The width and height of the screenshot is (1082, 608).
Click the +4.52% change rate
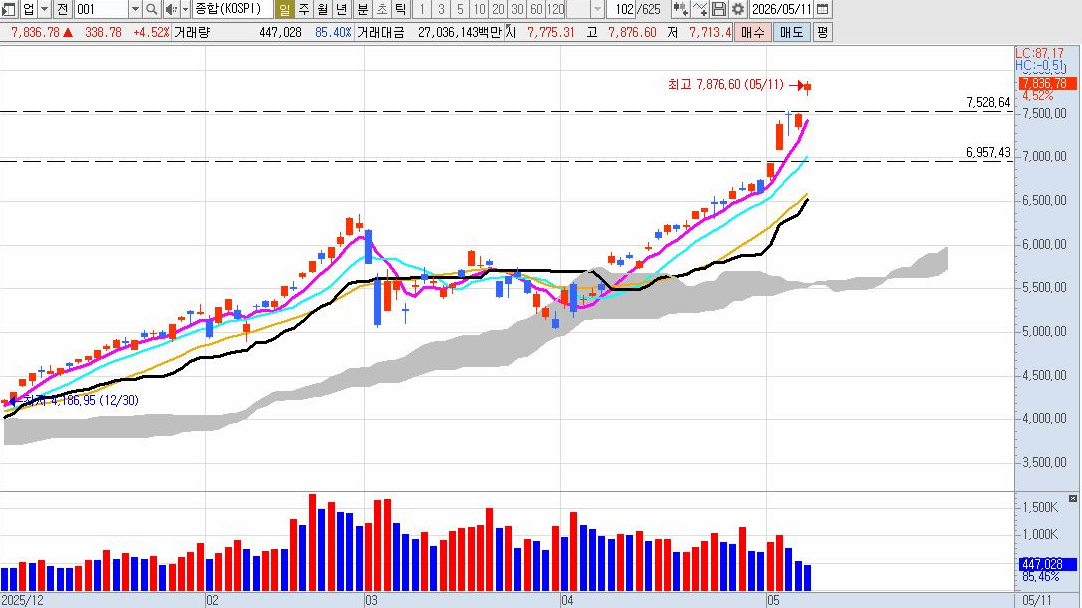151,32
